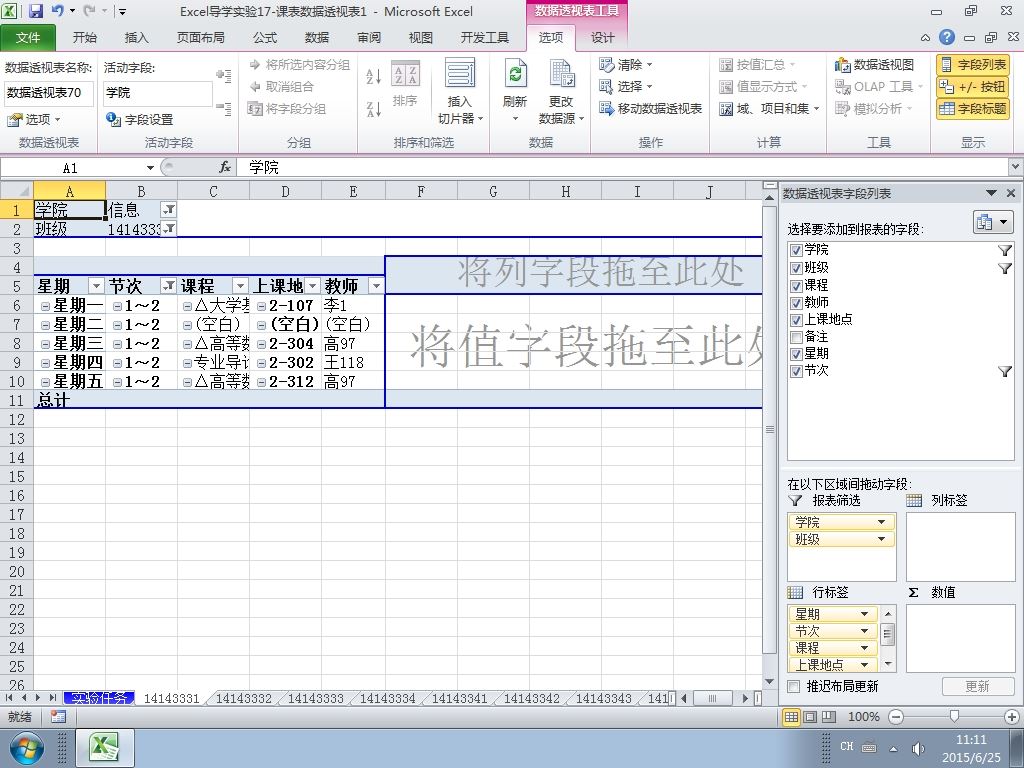Close the PivotTable field list pane

pyautogui.click(x=1011, y=193)
